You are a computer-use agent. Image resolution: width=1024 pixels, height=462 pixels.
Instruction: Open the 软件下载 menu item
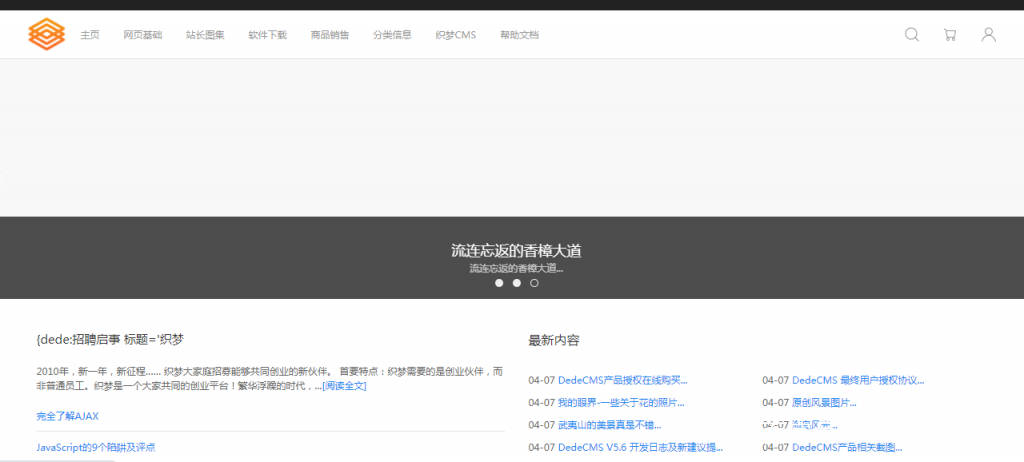click(x=267, y=35)
